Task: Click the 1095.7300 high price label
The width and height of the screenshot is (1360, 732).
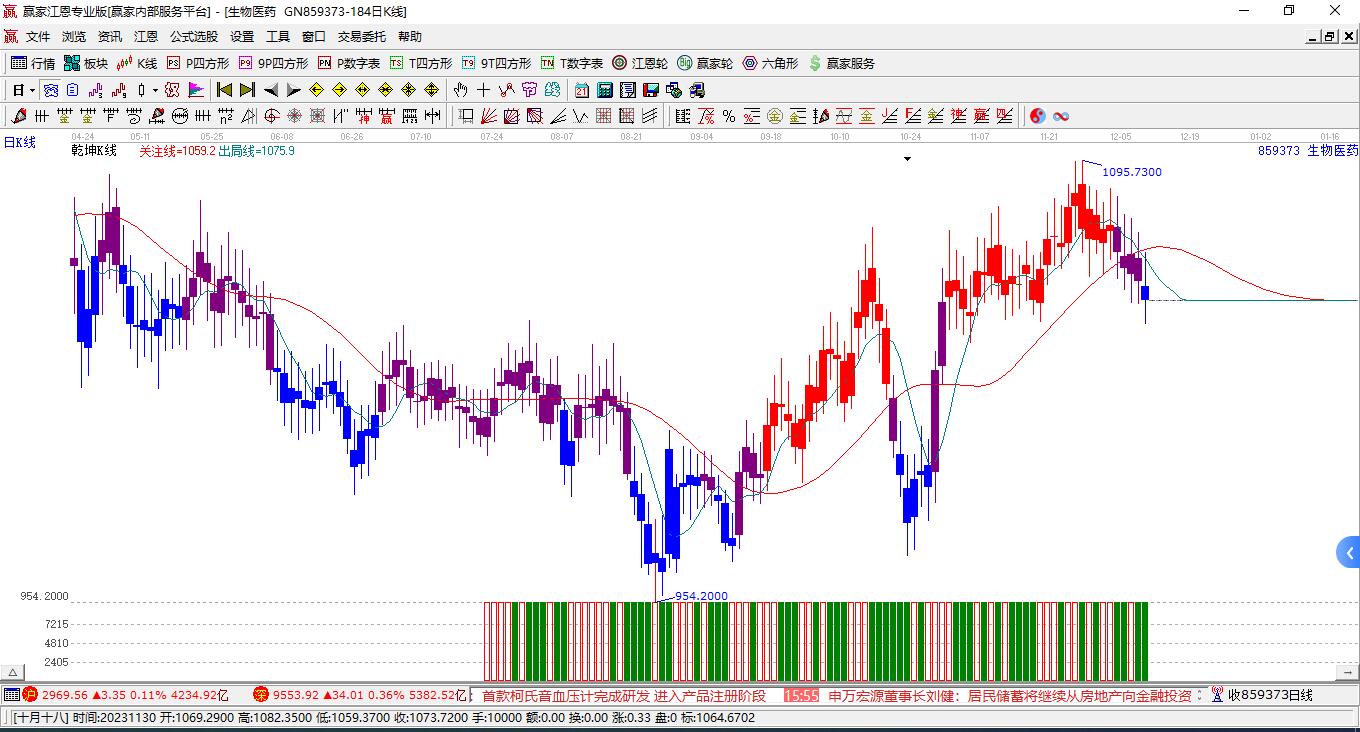Action: tap(1132, 172)
